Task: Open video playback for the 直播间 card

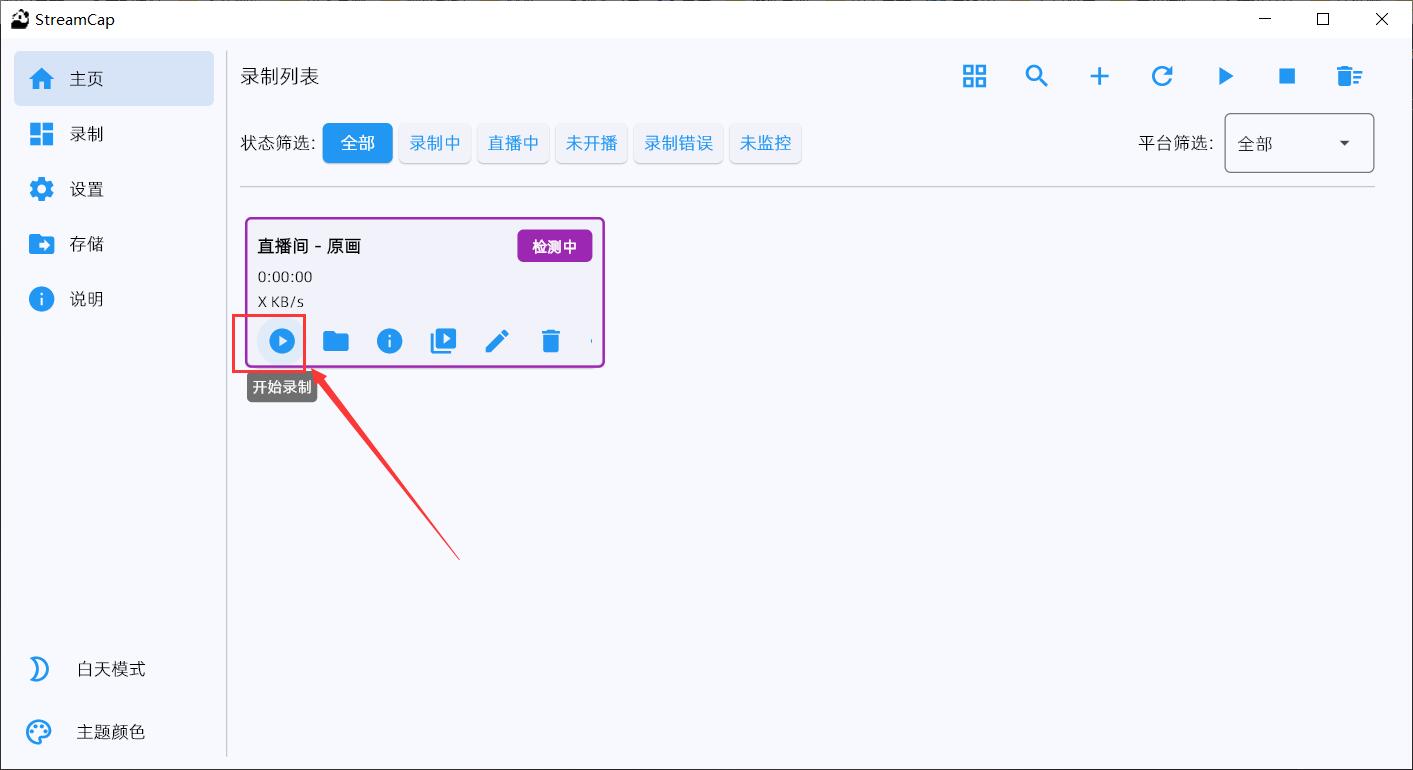Action: pos(443,341)
